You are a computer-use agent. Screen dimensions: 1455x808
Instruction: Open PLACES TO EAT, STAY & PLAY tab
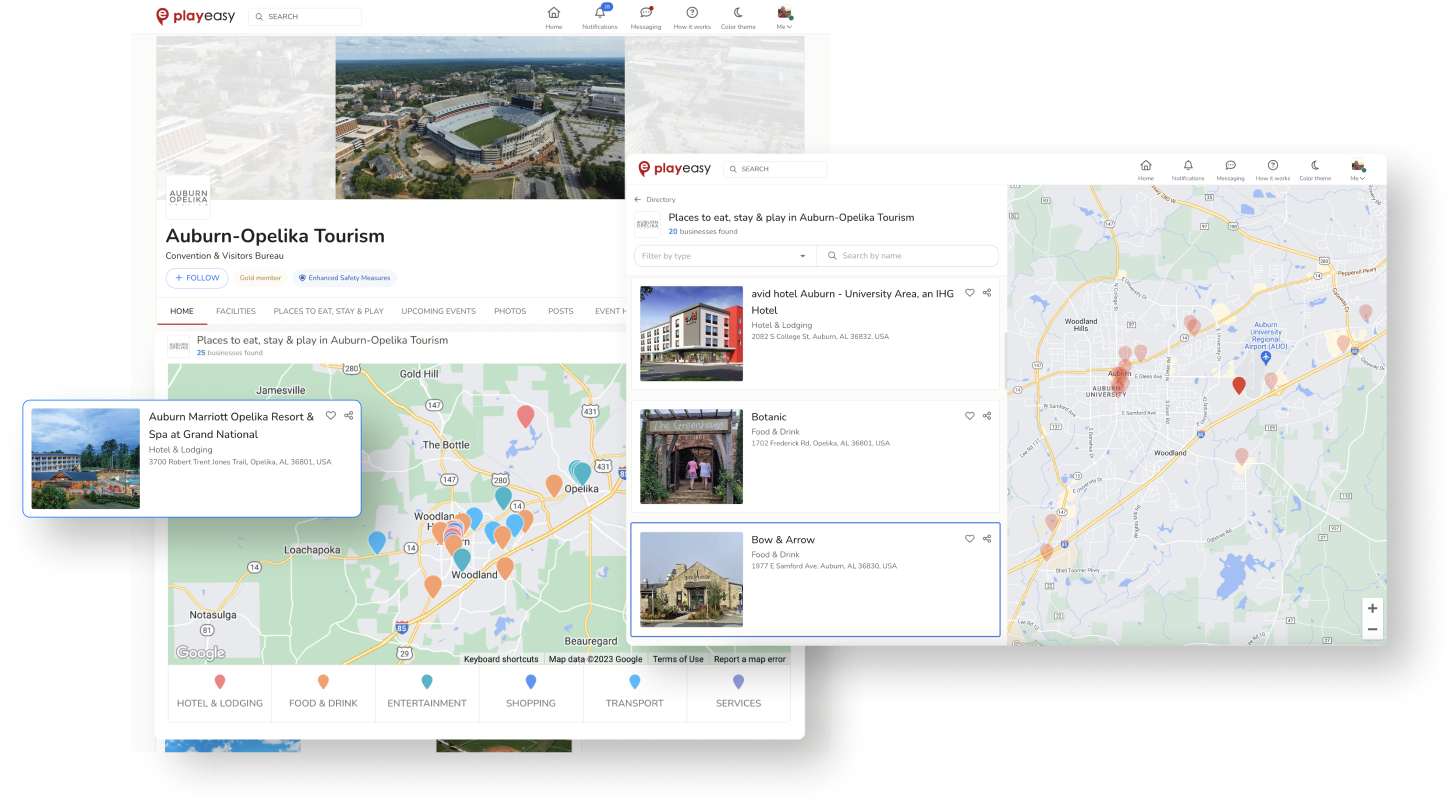coord(329,311)
